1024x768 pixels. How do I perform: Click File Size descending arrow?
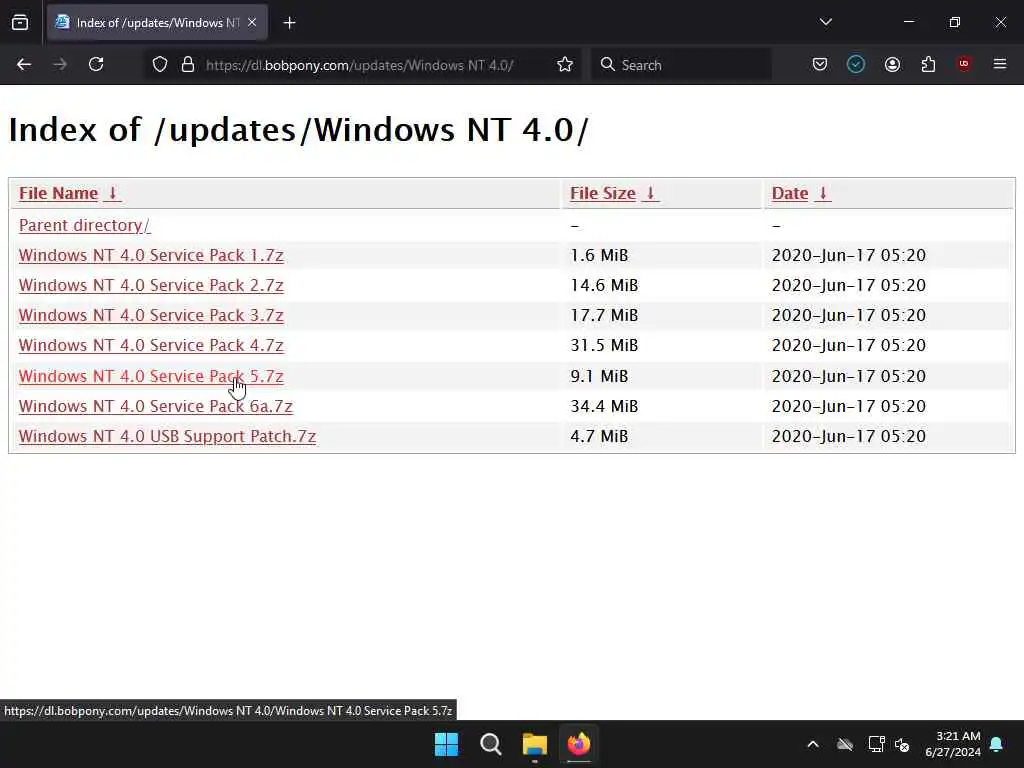(650, 193)
